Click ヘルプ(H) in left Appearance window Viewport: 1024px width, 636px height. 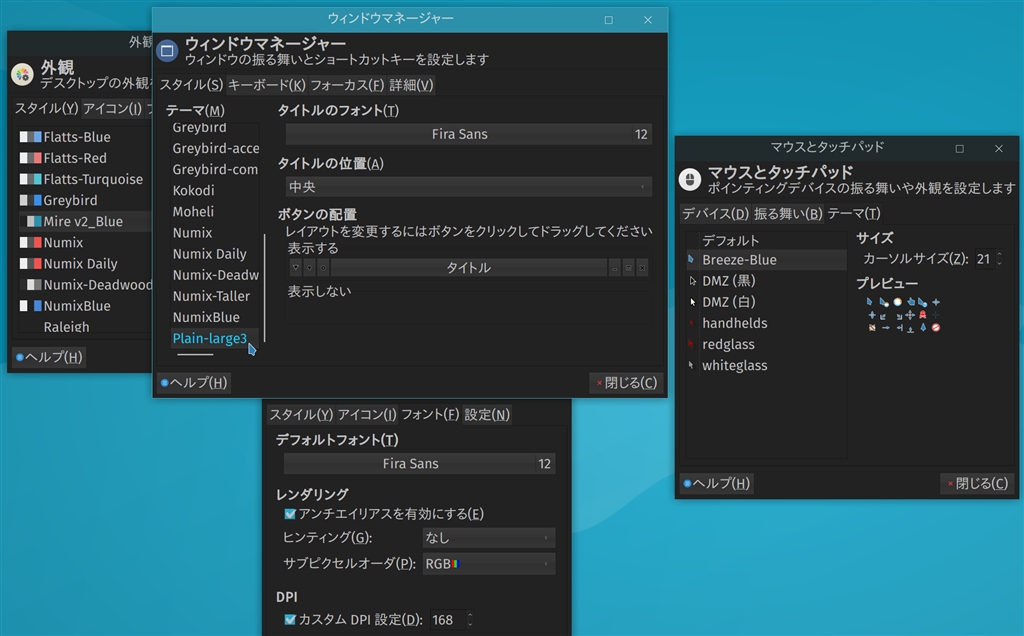pos(49,357)
